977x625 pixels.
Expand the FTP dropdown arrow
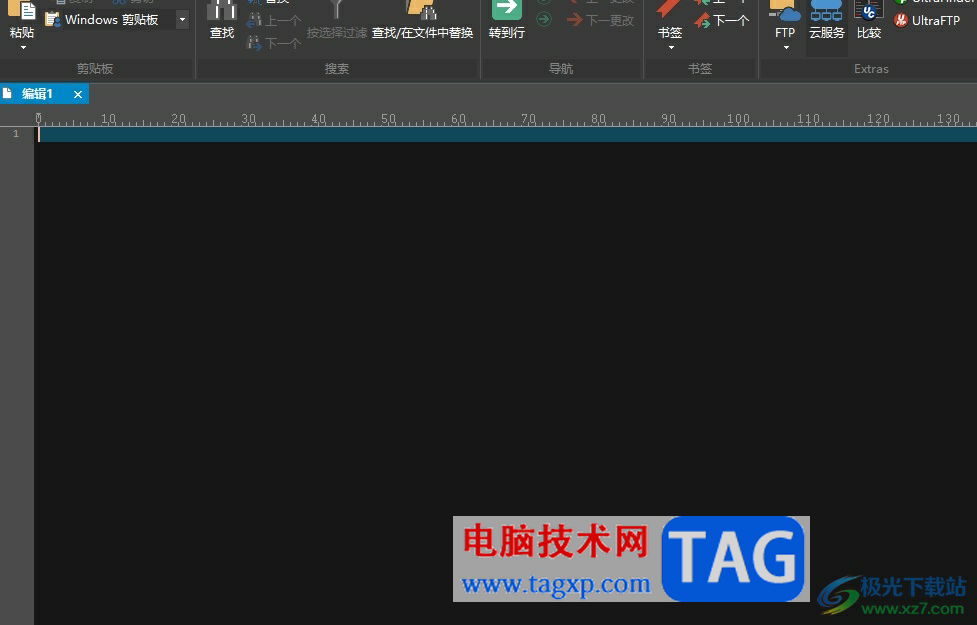[786, 47]
